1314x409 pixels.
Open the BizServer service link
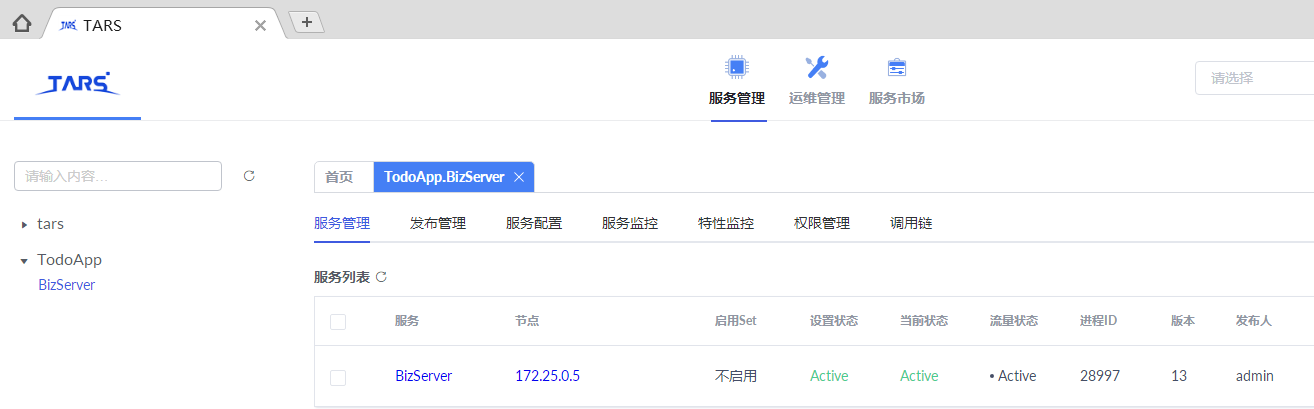point(423,376)
